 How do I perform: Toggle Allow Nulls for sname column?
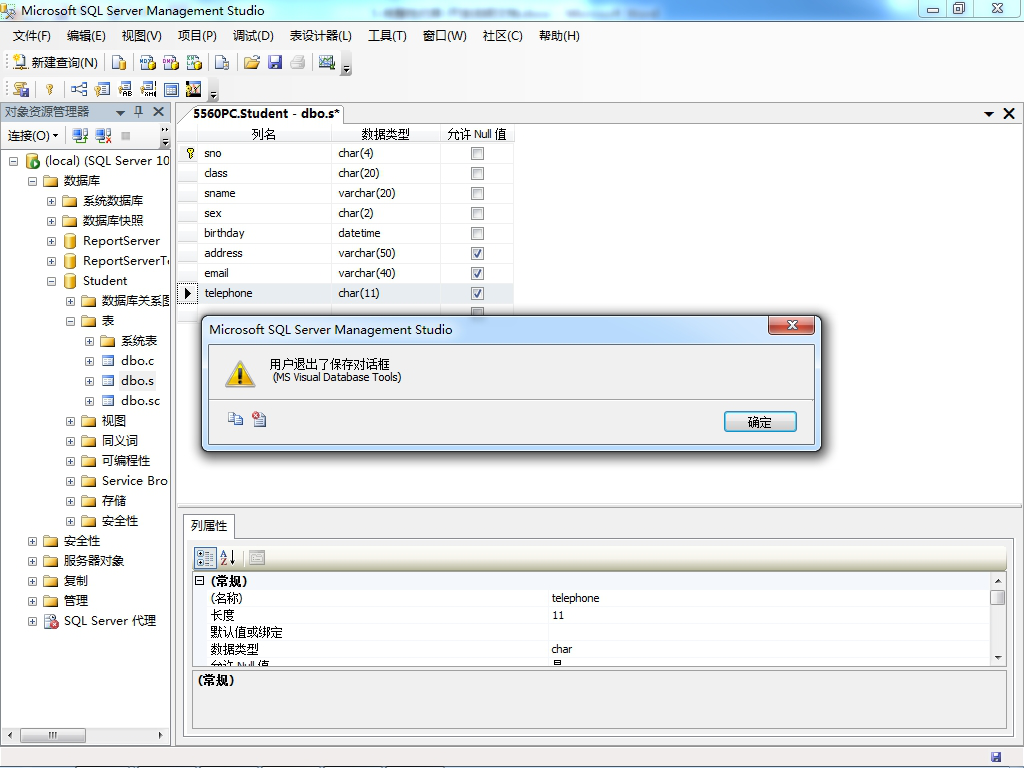[477, 194]
